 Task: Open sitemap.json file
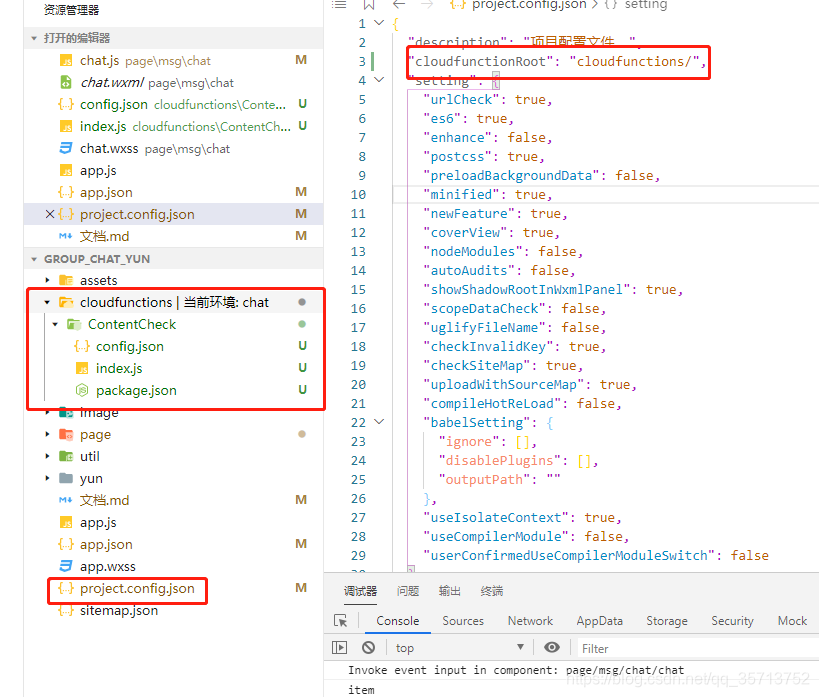pyautogui.click(x=119, y=610)
